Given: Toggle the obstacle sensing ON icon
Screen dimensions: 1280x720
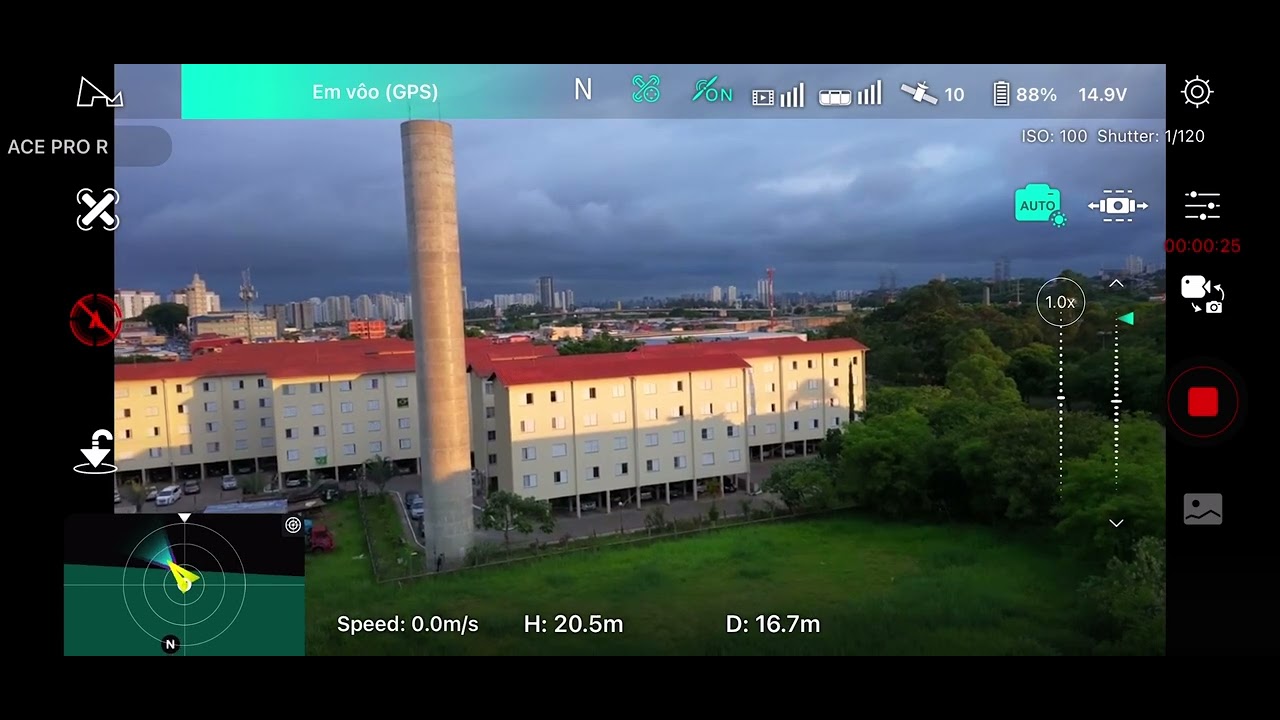Looking at the screenshot, I should click(x=712, y=91).
